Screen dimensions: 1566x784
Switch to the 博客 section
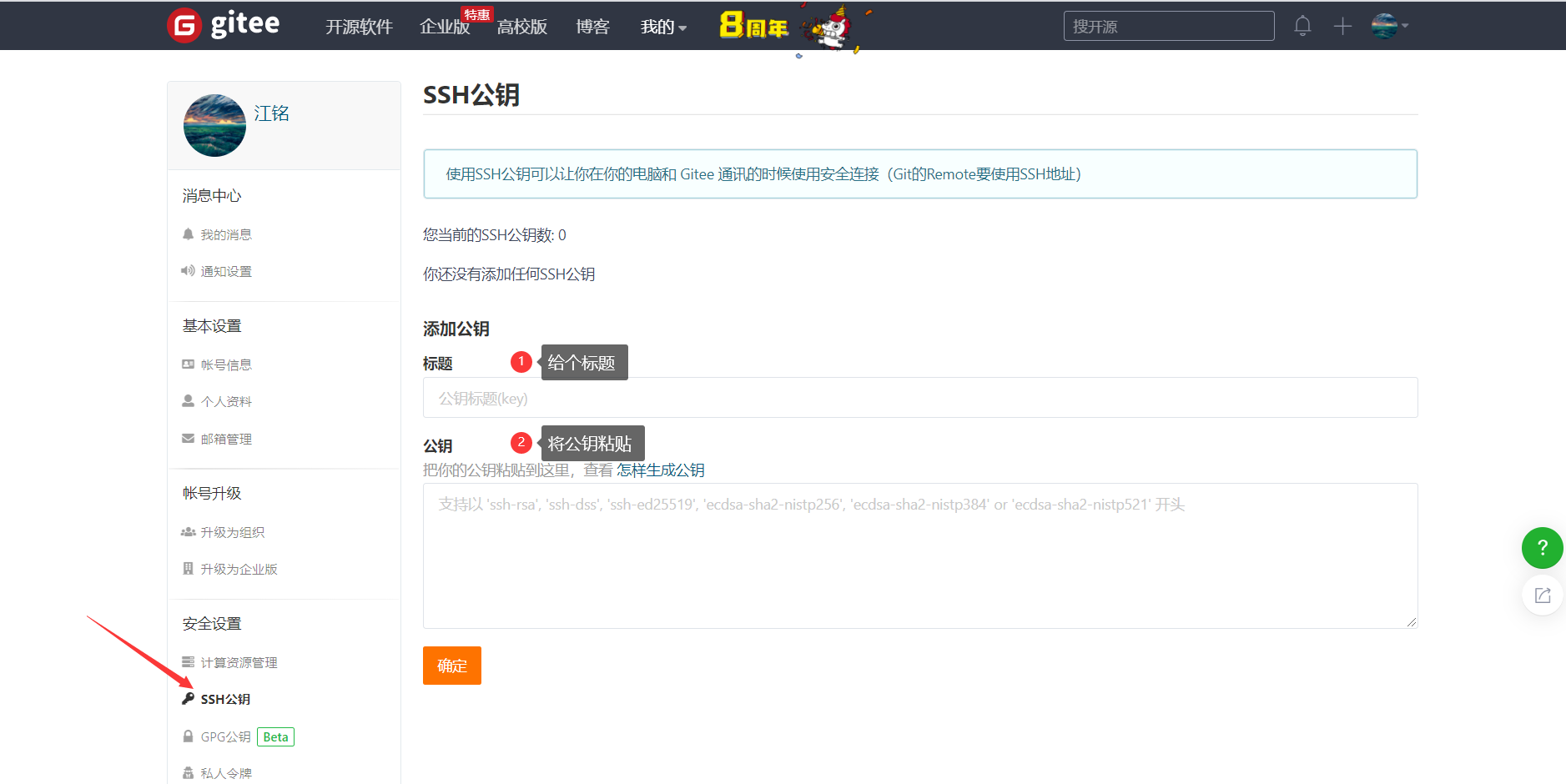[592, 26]
